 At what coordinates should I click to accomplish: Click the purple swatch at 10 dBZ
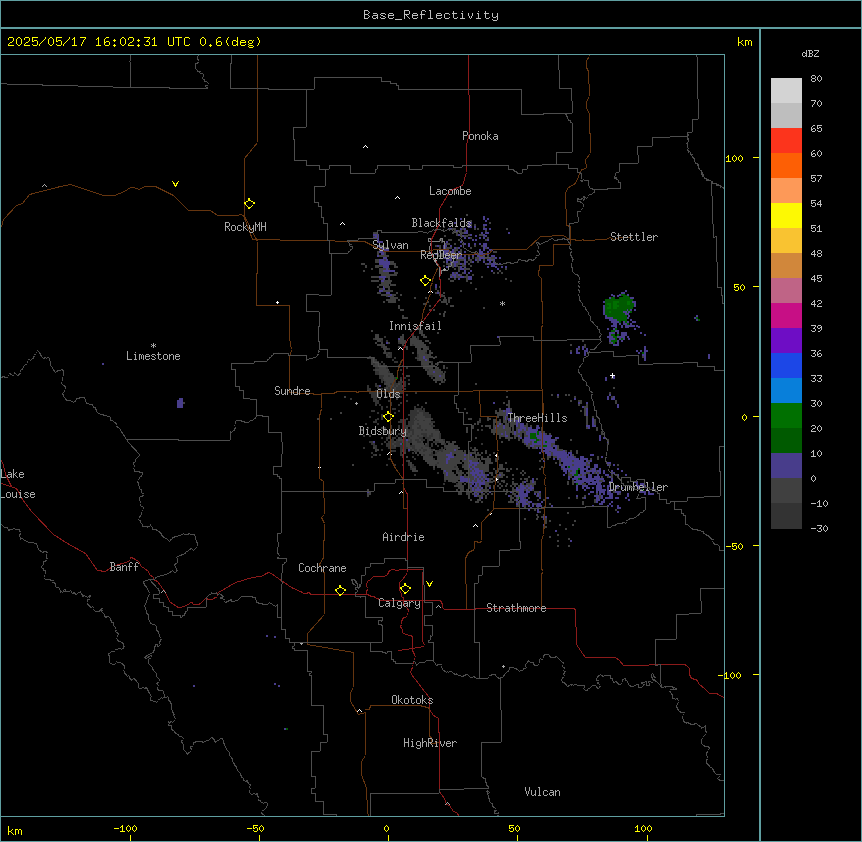click(786, 466)
